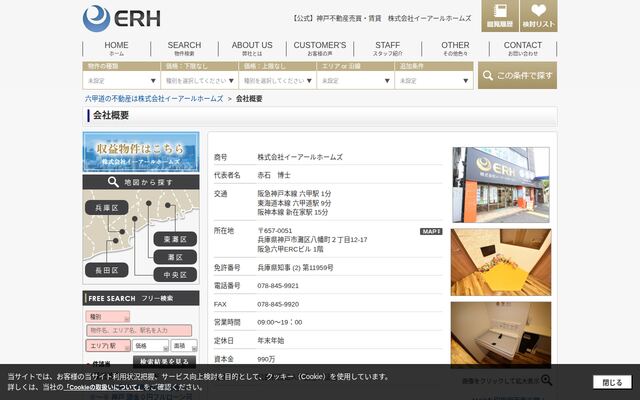Click the magnifier icon below the photos
640x400 pixels.
[546, 380]
